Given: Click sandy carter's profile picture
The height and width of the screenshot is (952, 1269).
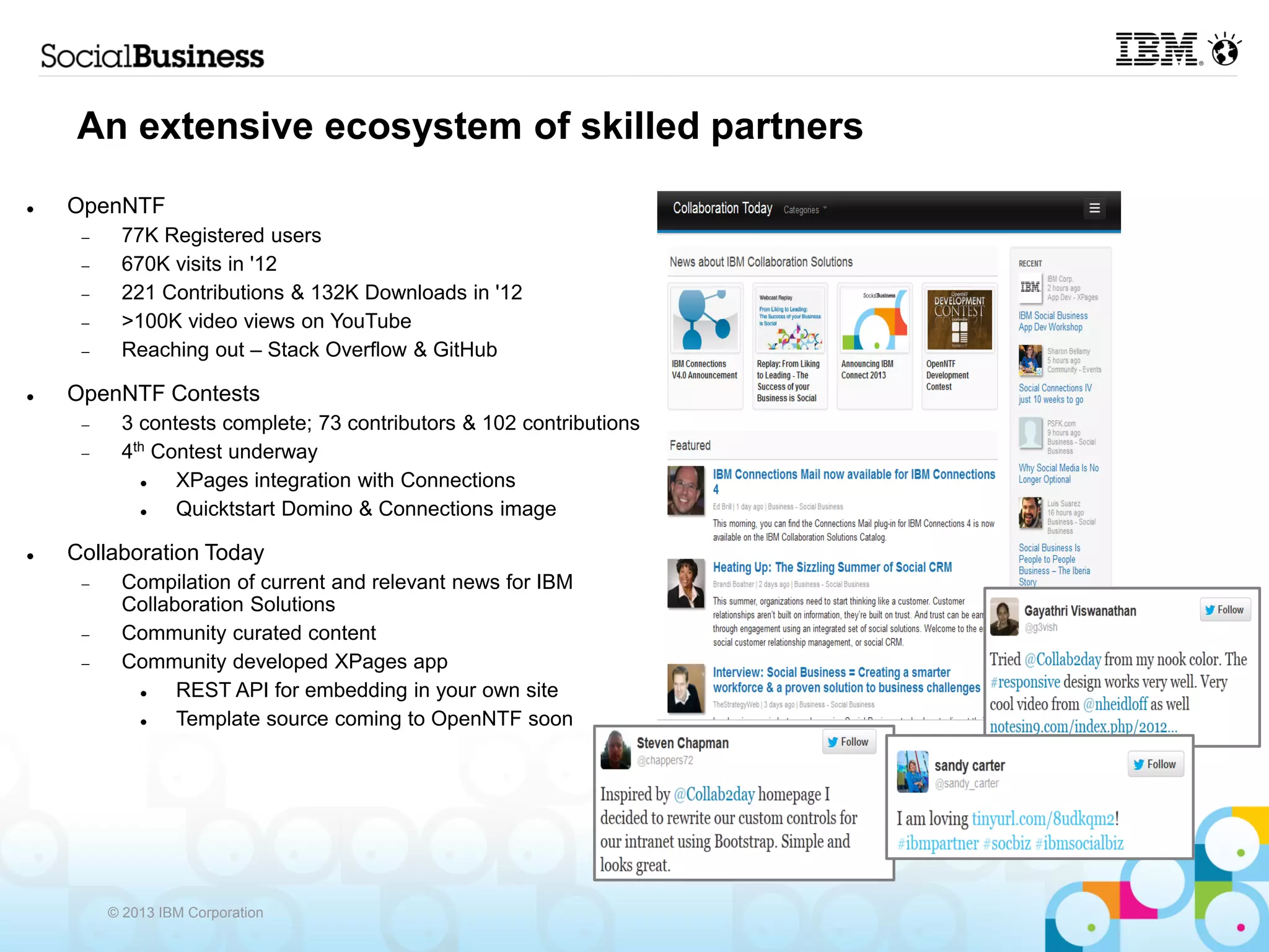Looking at the screenshot, I should click(913, 772).
